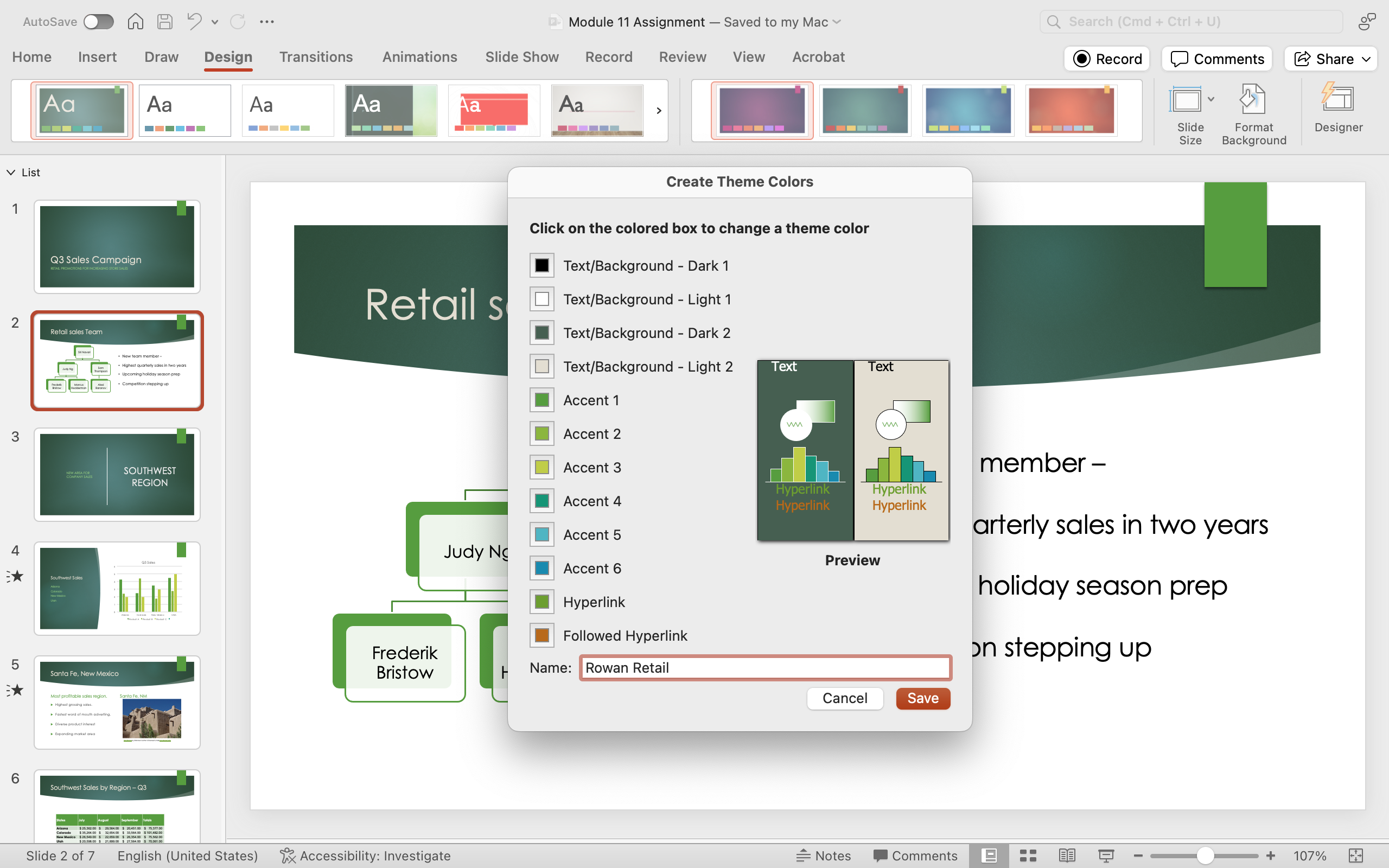This screenshot has width=1389, height=868.
Task: Switch to the Transitions tab
Action: pos(316,57)
